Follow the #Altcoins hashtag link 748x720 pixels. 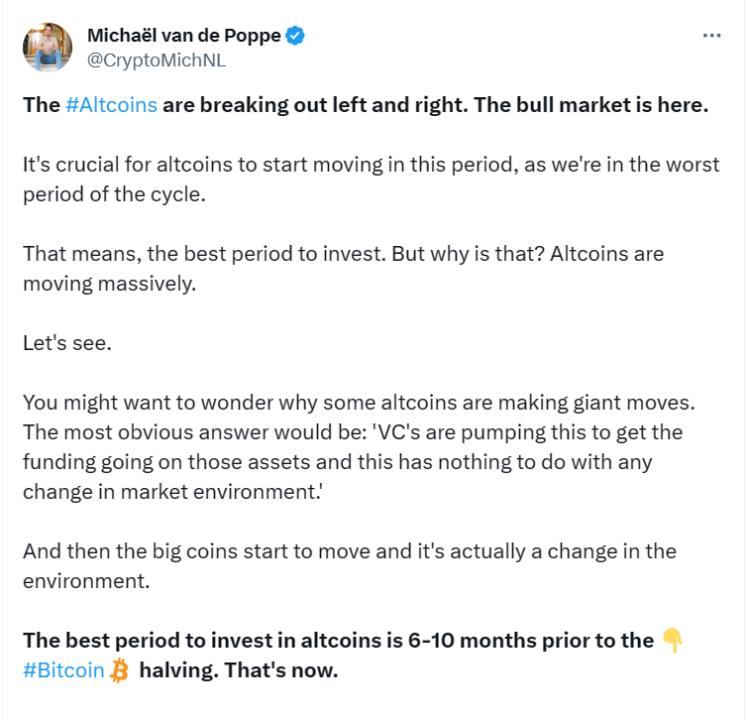tap(111, 105)
